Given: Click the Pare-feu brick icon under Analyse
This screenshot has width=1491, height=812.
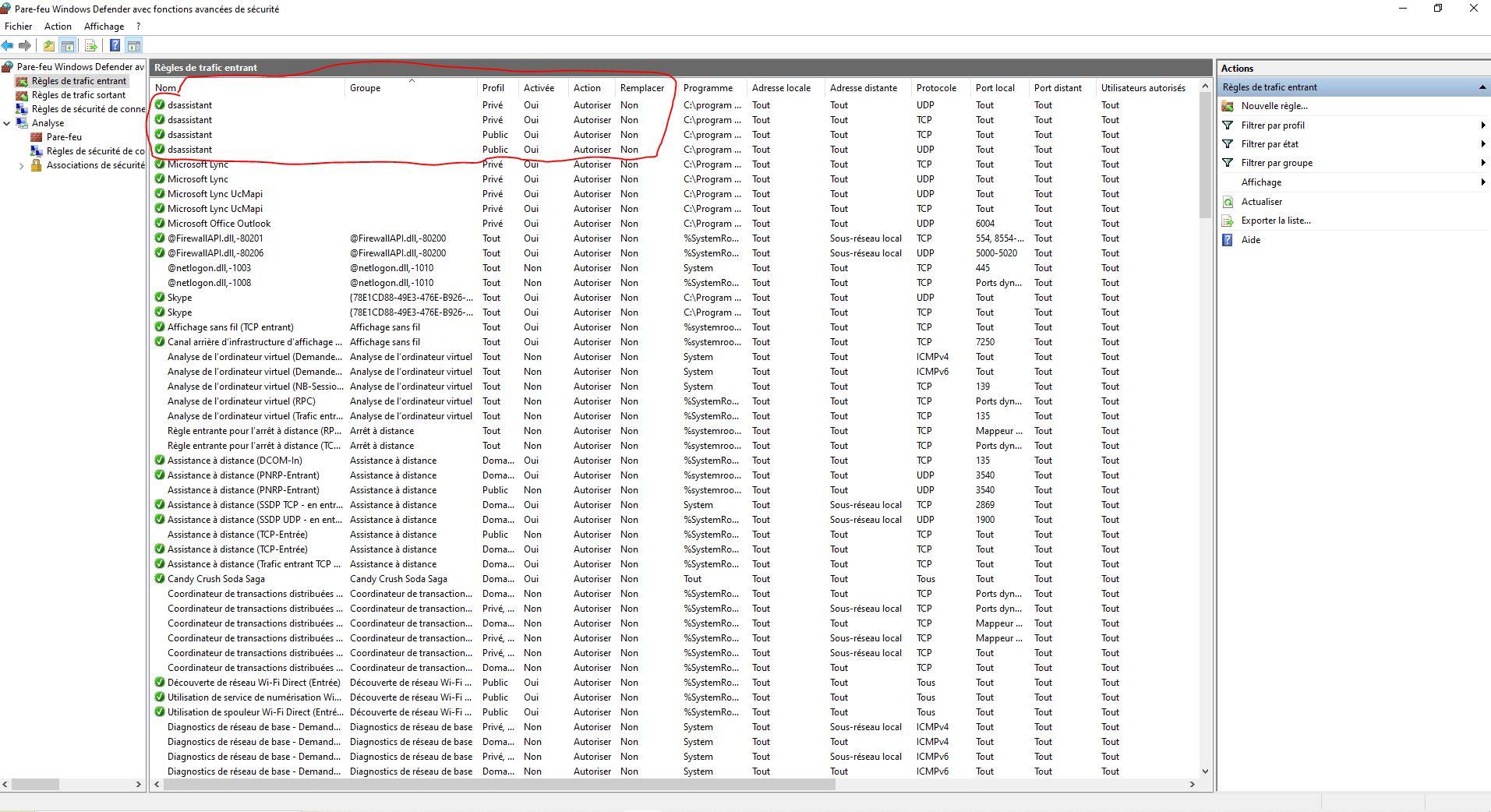Looking at the screenshot, I should coord(36,137).
